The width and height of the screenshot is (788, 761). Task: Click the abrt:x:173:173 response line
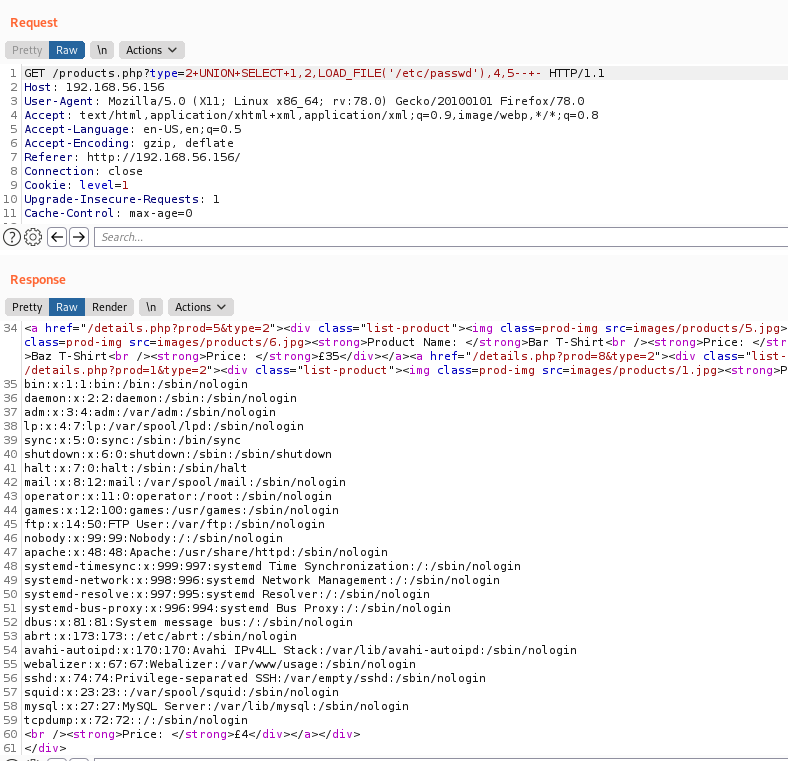pos(160,637)
